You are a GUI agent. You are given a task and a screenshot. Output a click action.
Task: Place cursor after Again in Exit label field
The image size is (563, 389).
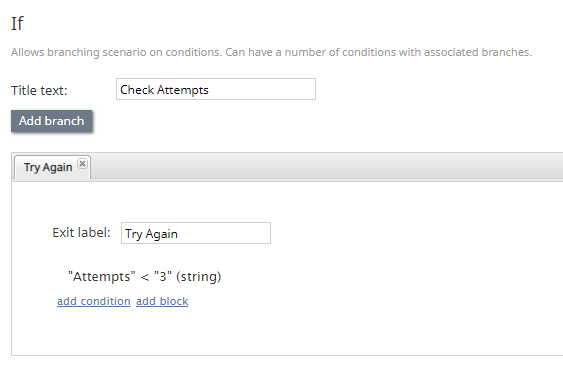(x=178, y=234)
